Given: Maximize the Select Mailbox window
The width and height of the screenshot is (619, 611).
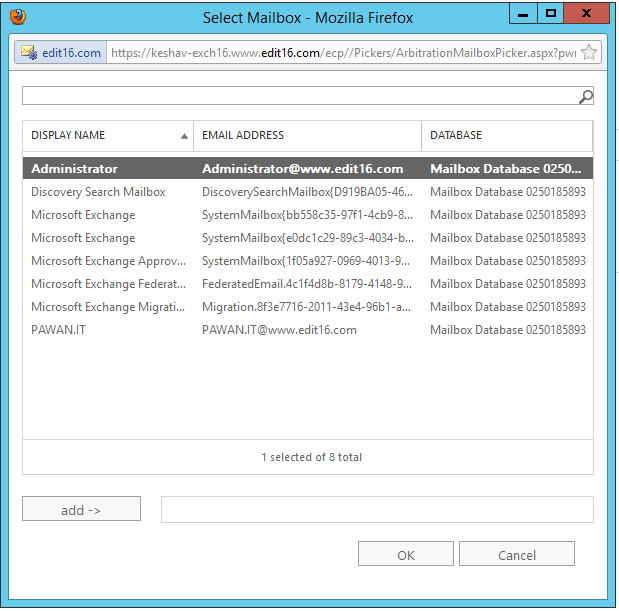Looking at the screenshot, I should (x=550, y=14).
